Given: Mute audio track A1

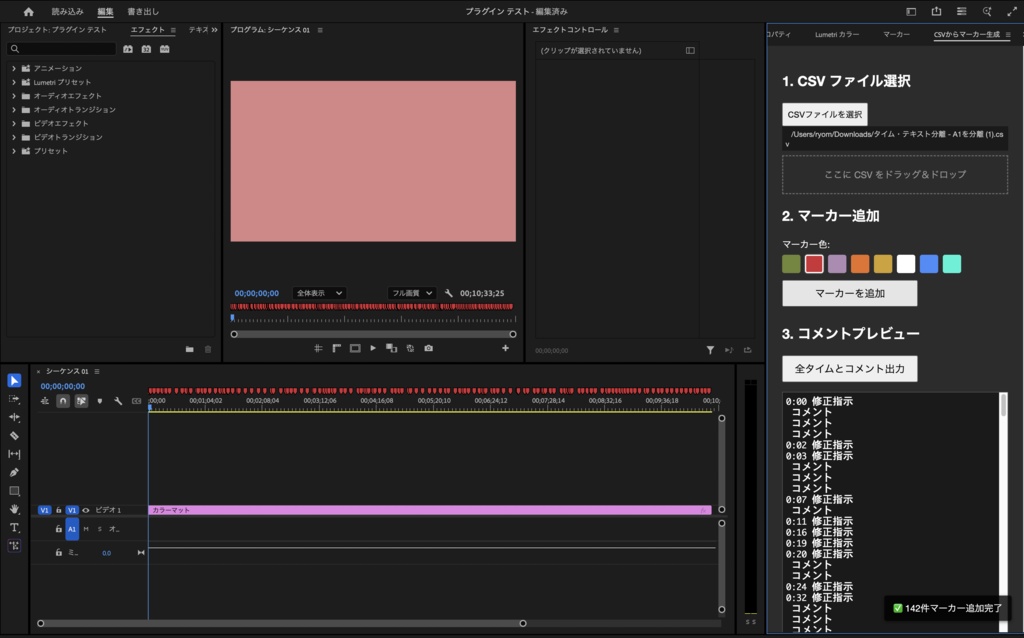Looking at the screenshot, I should (x=86, y=529).
